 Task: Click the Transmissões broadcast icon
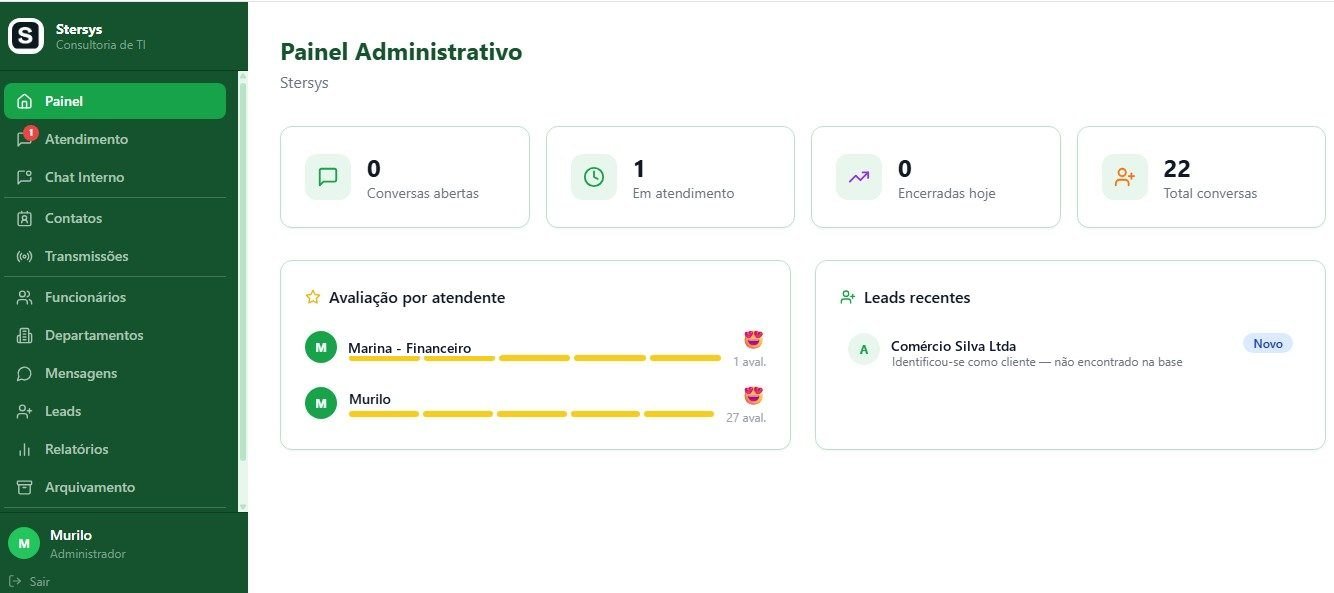pyautogui.click(x=25, y=257)
